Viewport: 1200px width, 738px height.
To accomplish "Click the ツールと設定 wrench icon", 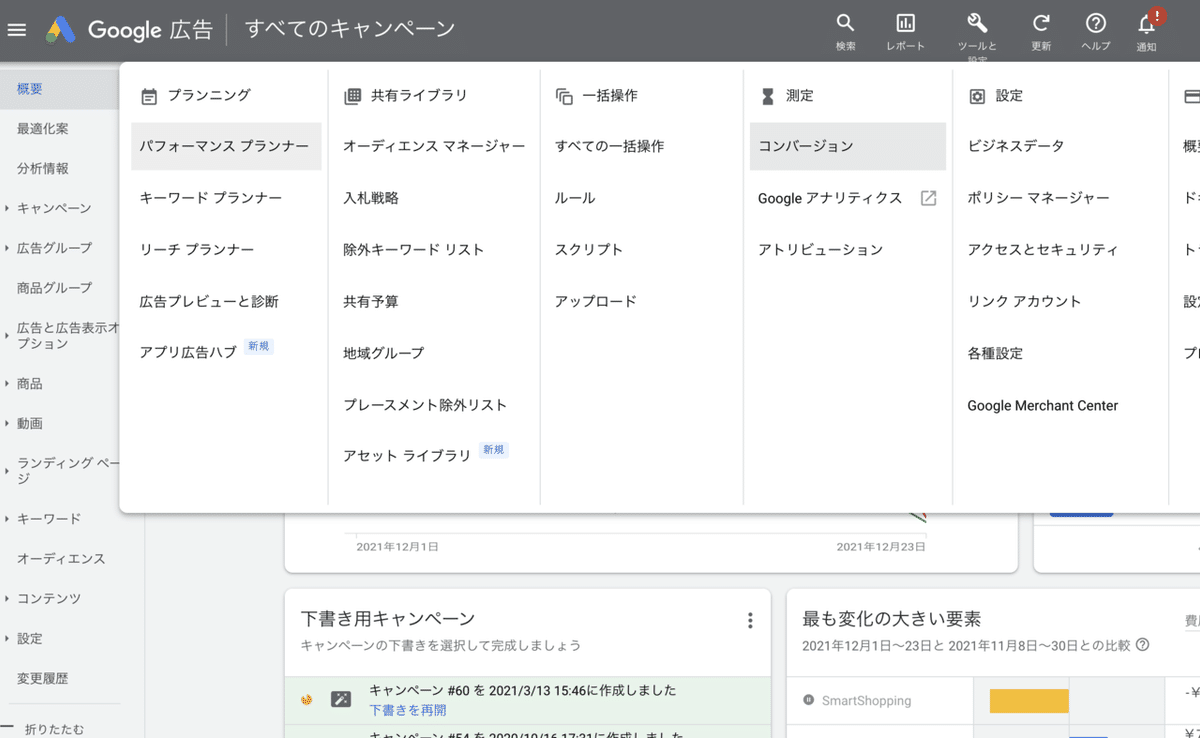I will [x=976, y=22].
